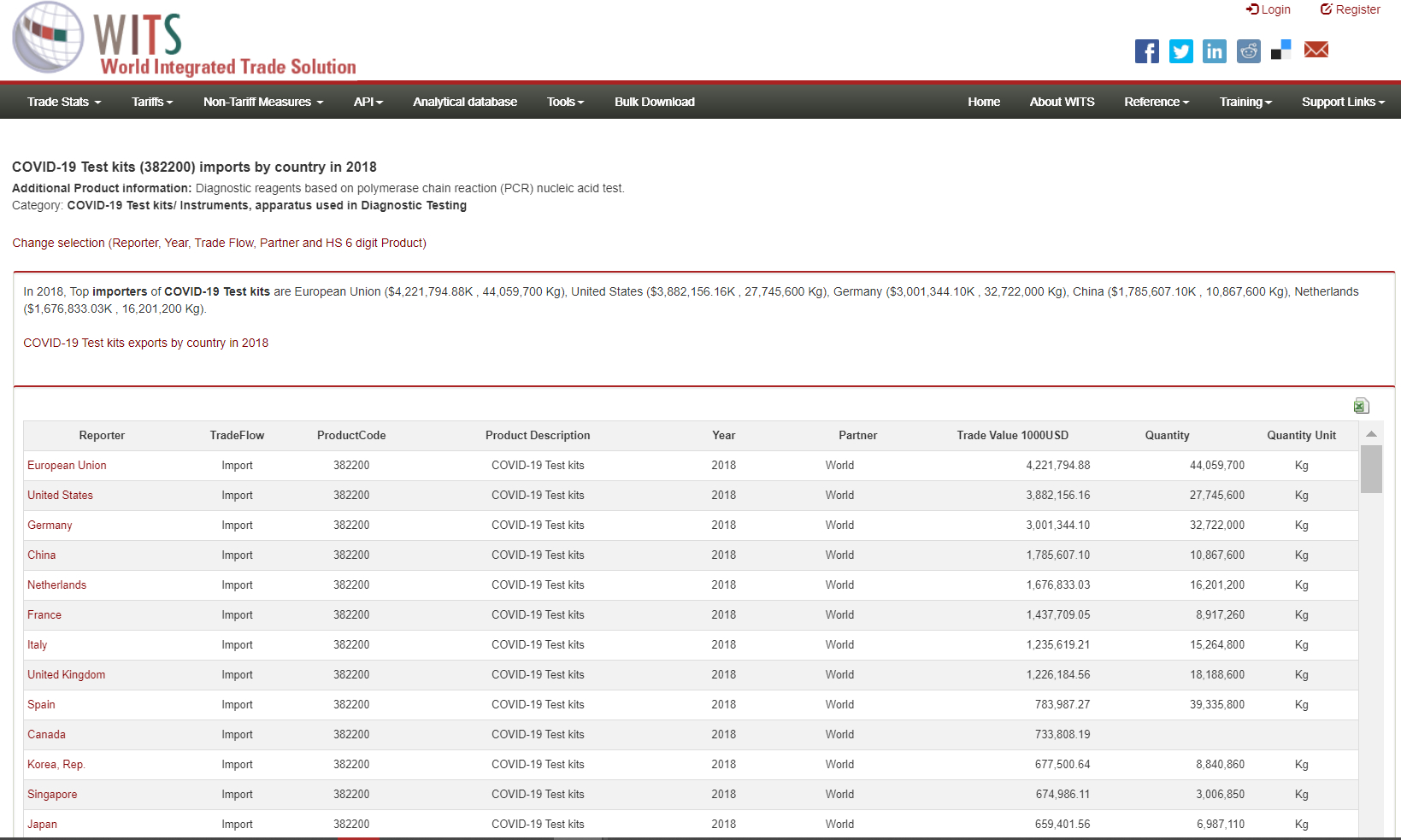Share page on Reddit
The image size is (1401, 840).
(1248, 51)
